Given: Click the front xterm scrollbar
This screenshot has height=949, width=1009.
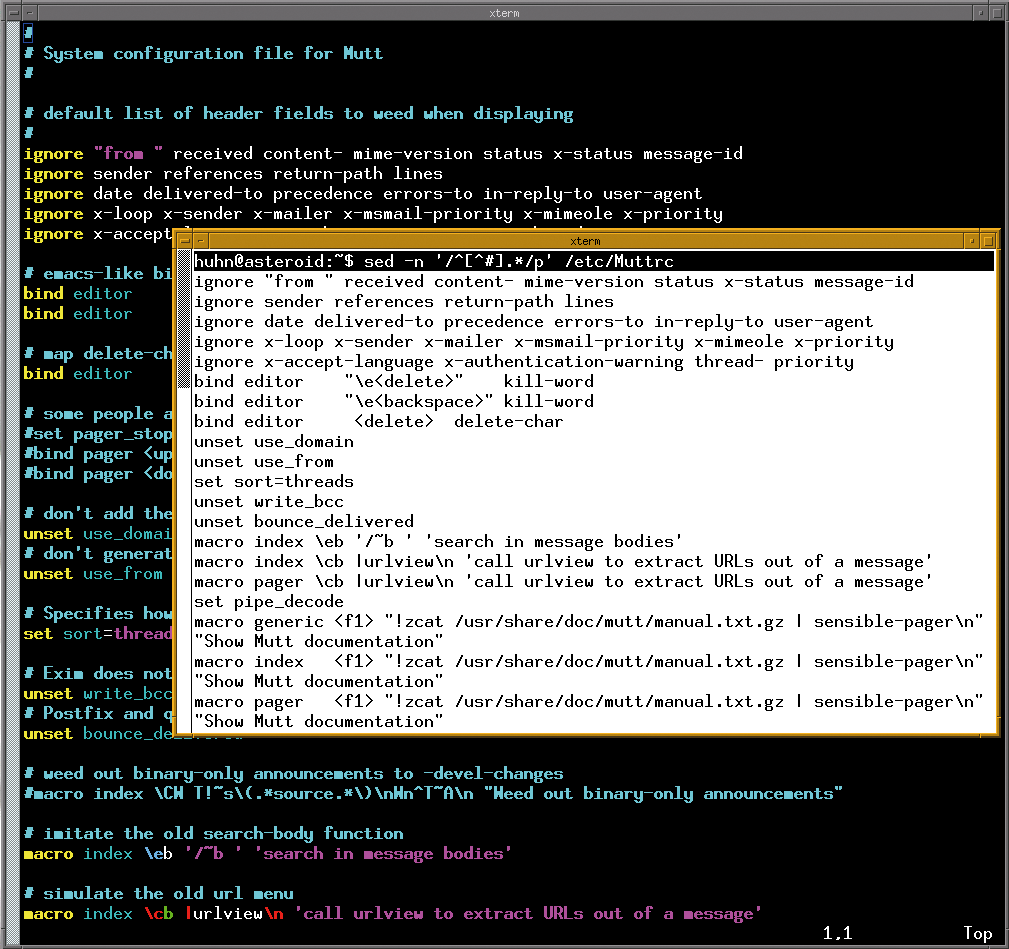Looking at the screenshot, I should click(x=184, y=490).
